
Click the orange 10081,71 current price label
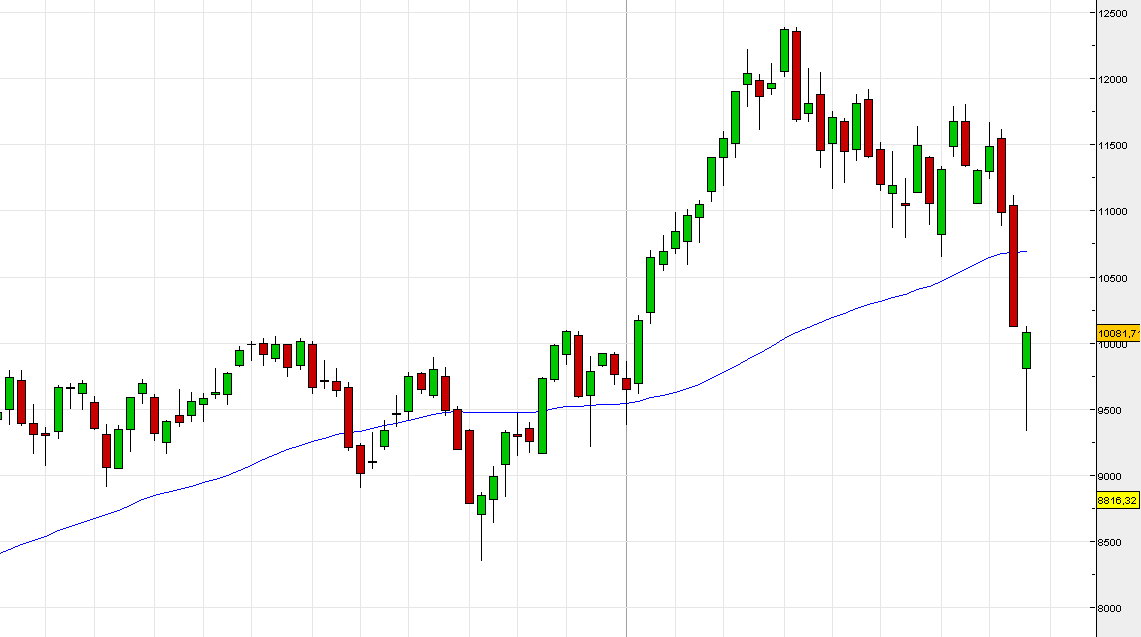pyautogui.click(x=1118, y=333)
